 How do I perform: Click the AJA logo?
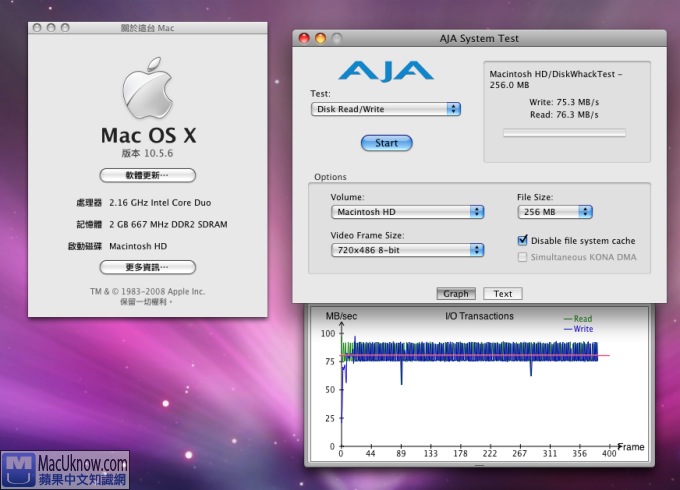pos(386,71)
